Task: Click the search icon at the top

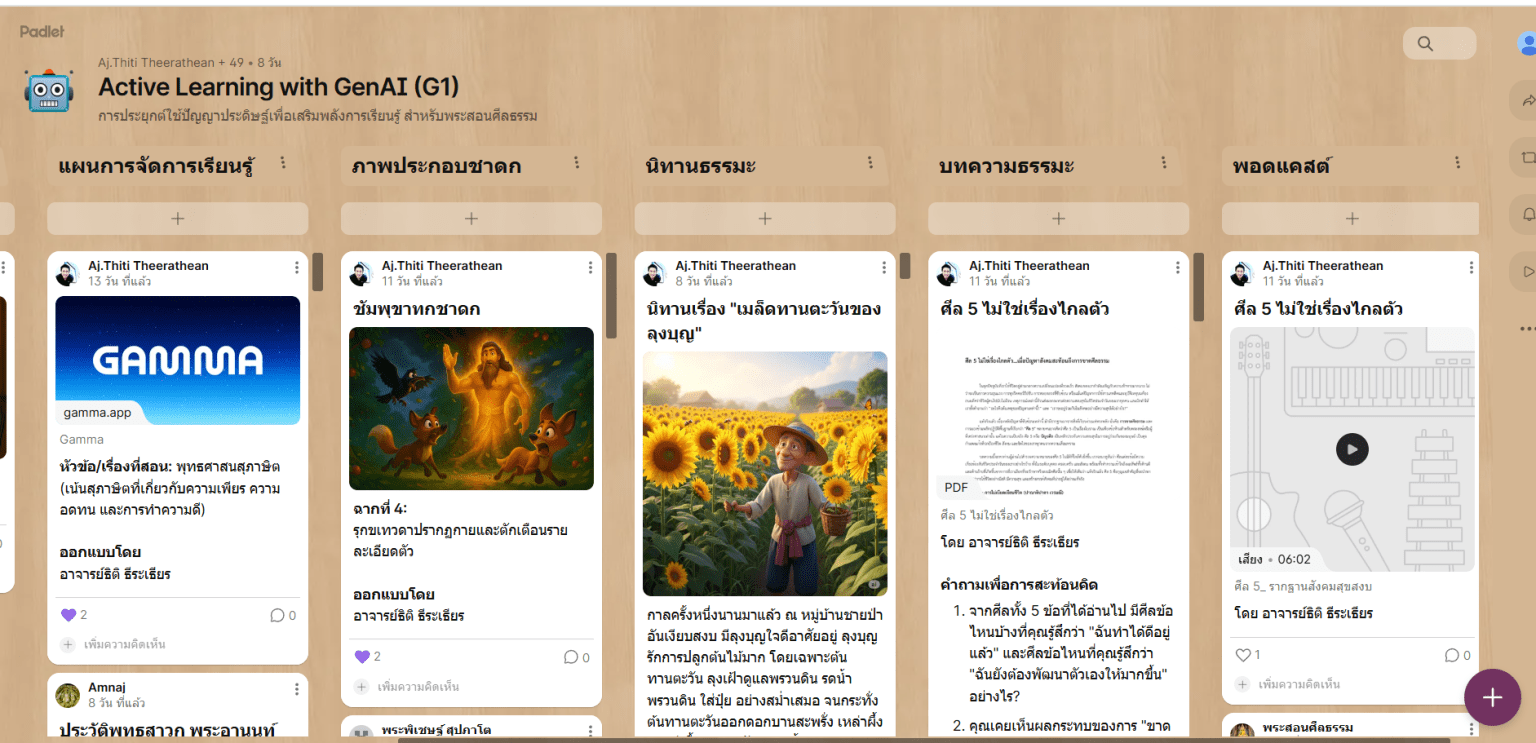Action: (1426, 44)
